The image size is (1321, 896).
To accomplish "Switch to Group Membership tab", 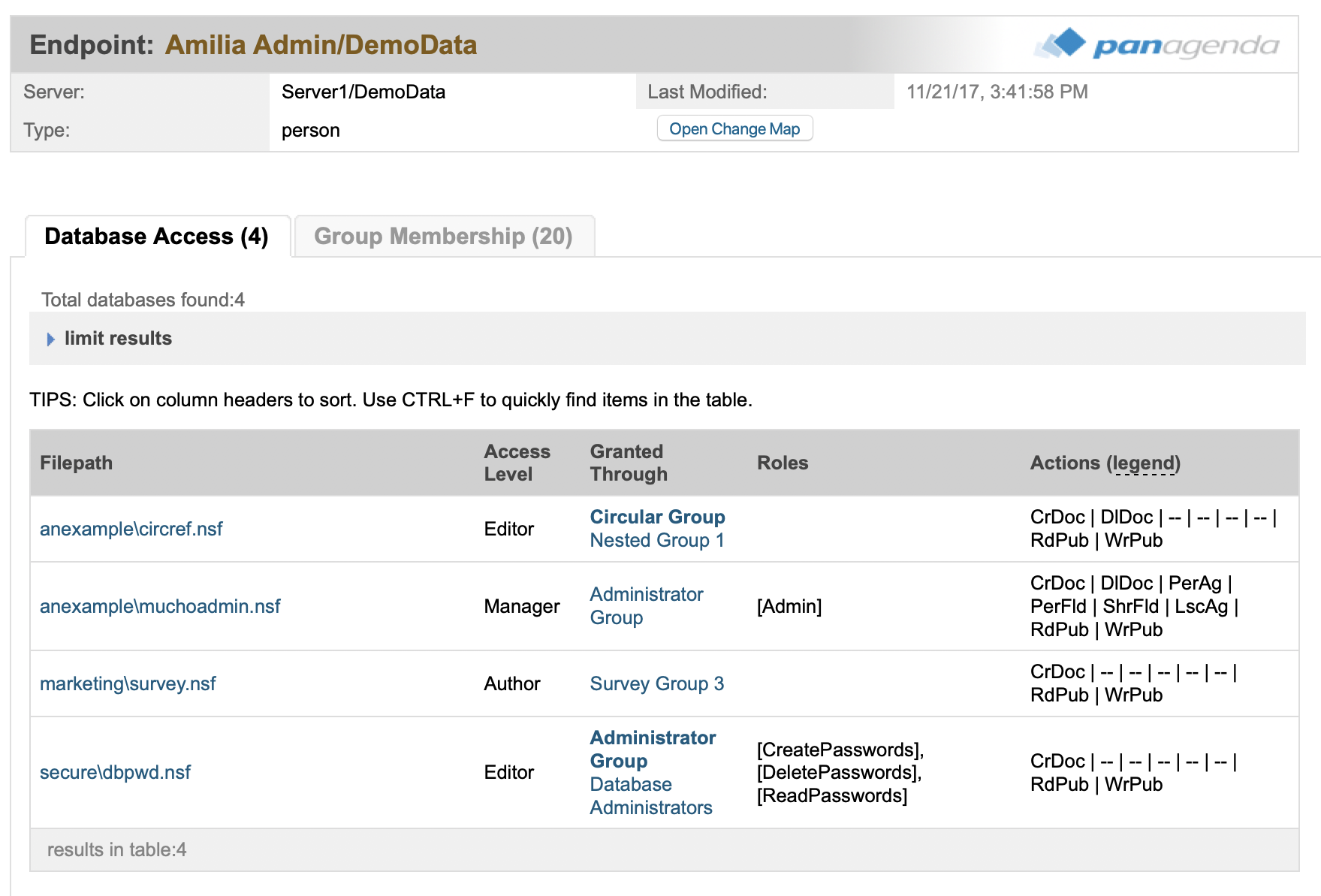I will pos(443,237).
